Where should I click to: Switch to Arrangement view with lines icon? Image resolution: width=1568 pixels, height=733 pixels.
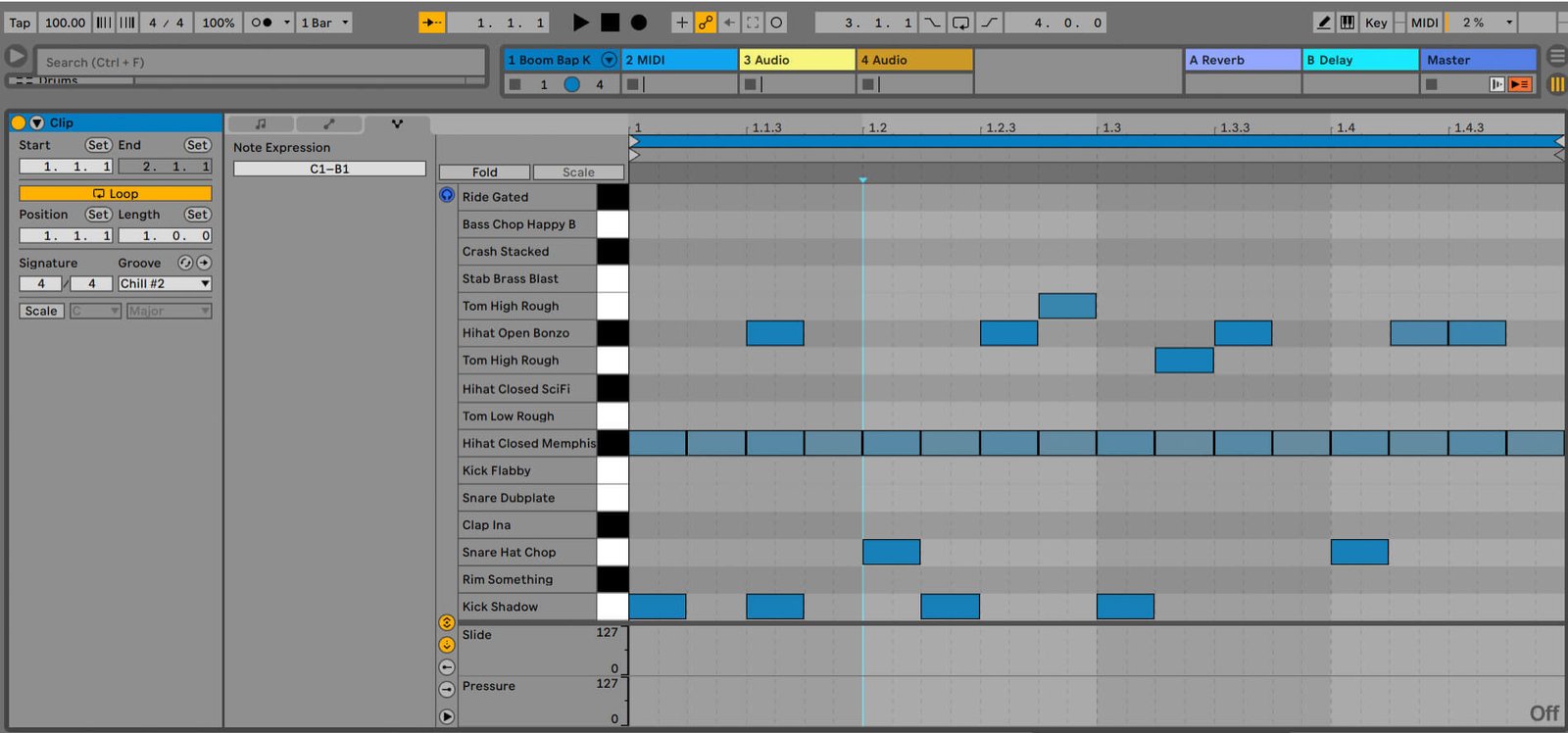click(1556, 57)
